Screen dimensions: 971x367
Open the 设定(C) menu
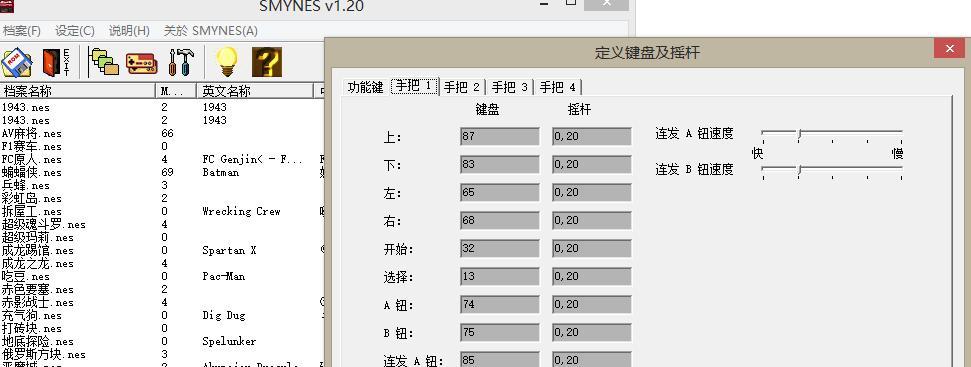(75, 31)
